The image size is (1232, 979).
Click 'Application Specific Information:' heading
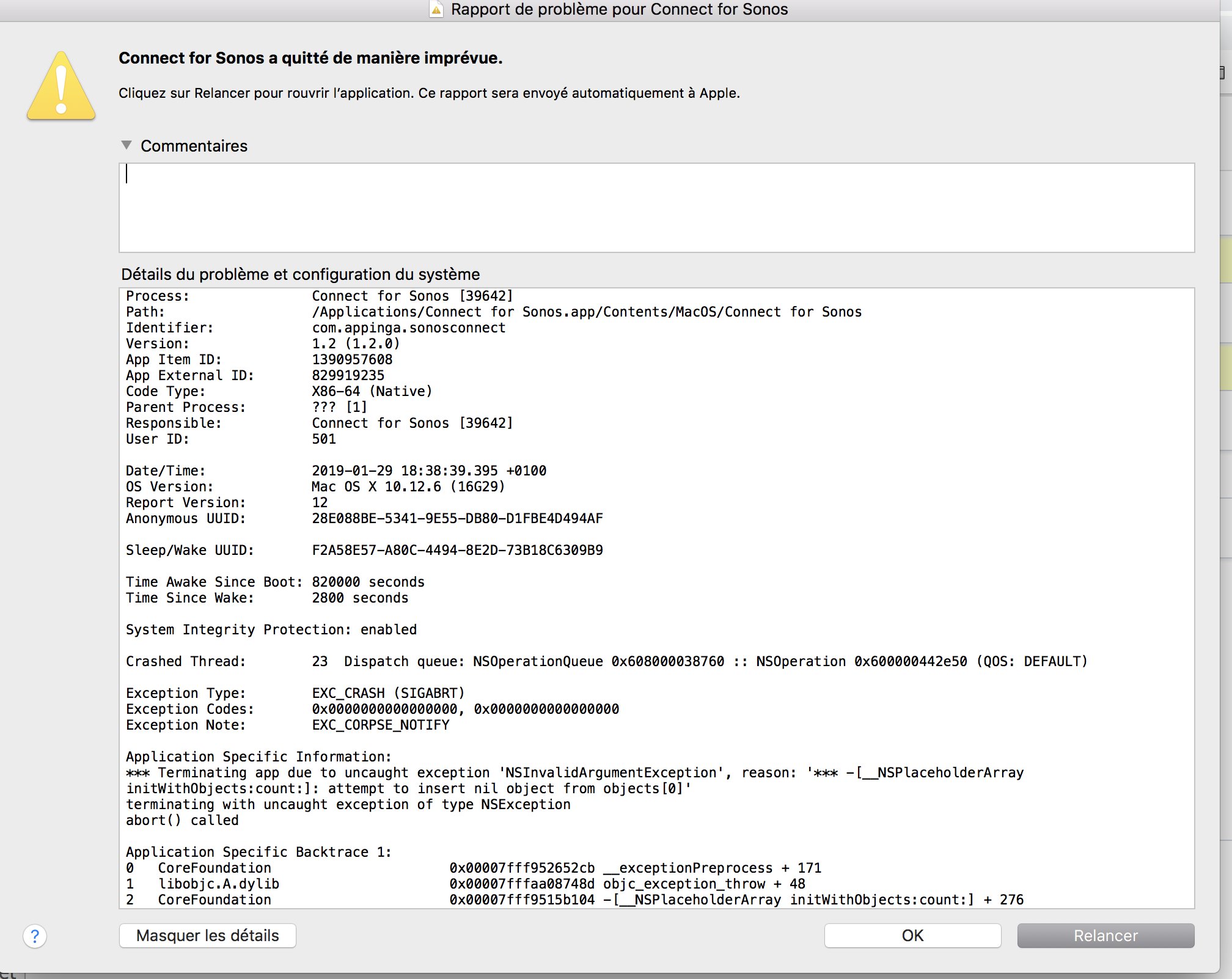[x=258, y=757]
